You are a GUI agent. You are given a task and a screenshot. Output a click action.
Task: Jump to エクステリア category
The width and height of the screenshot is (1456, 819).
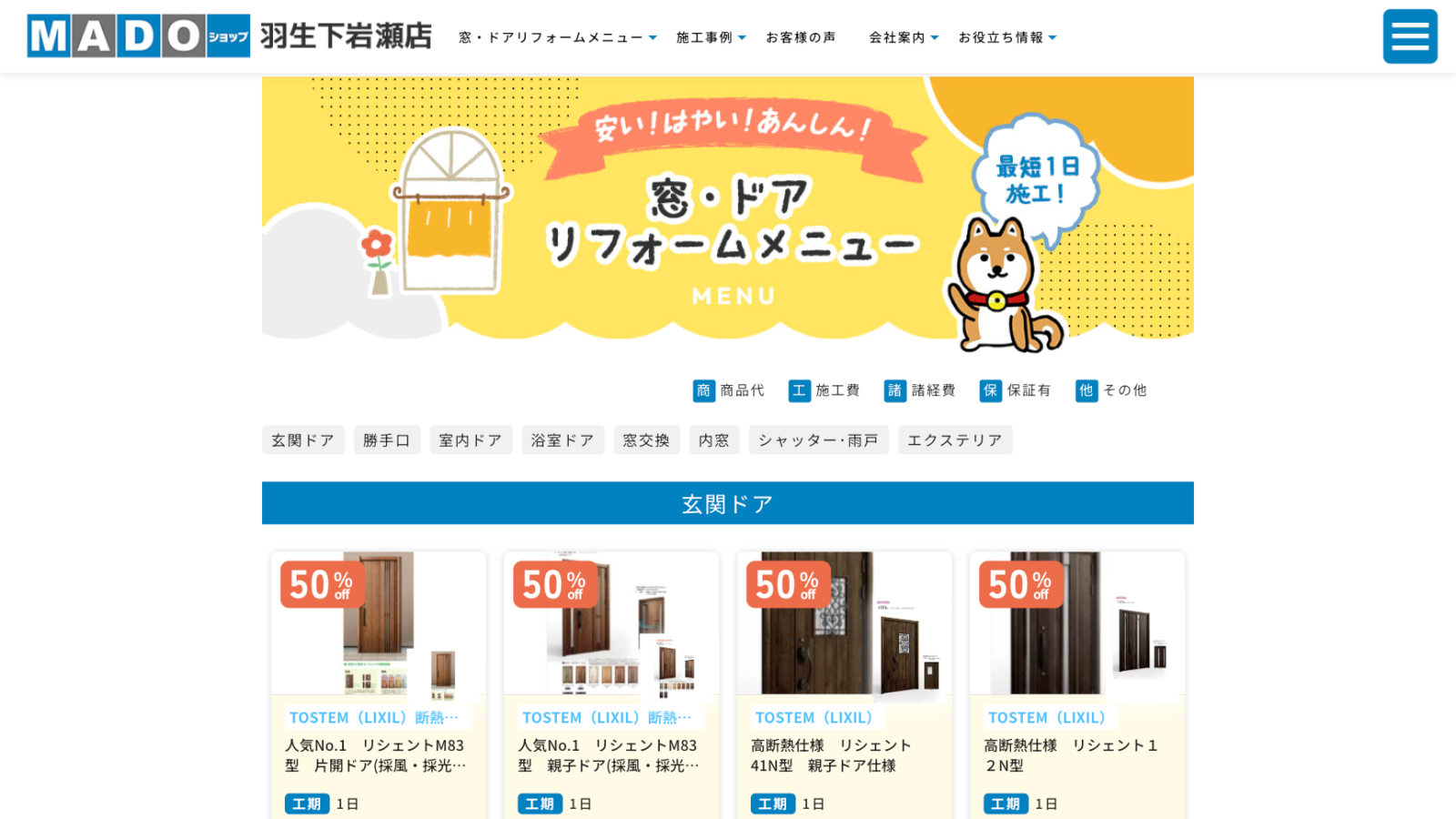[955, 440]
